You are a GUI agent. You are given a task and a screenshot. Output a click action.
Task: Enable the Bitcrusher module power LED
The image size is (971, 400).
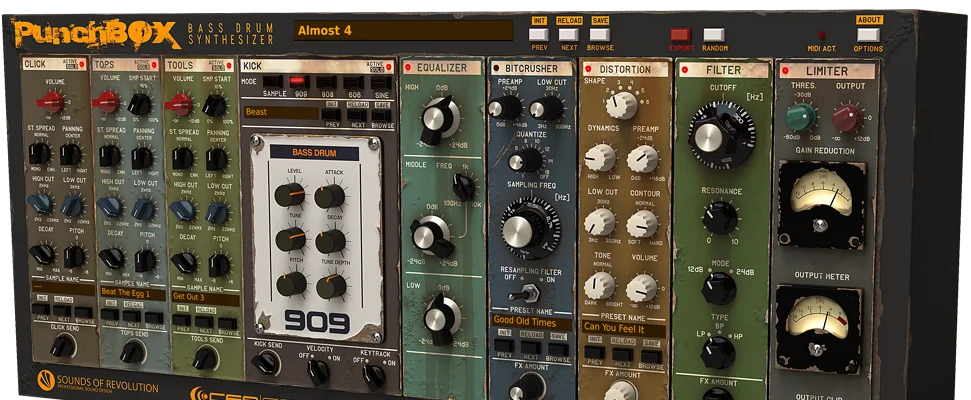click(497, 69)
